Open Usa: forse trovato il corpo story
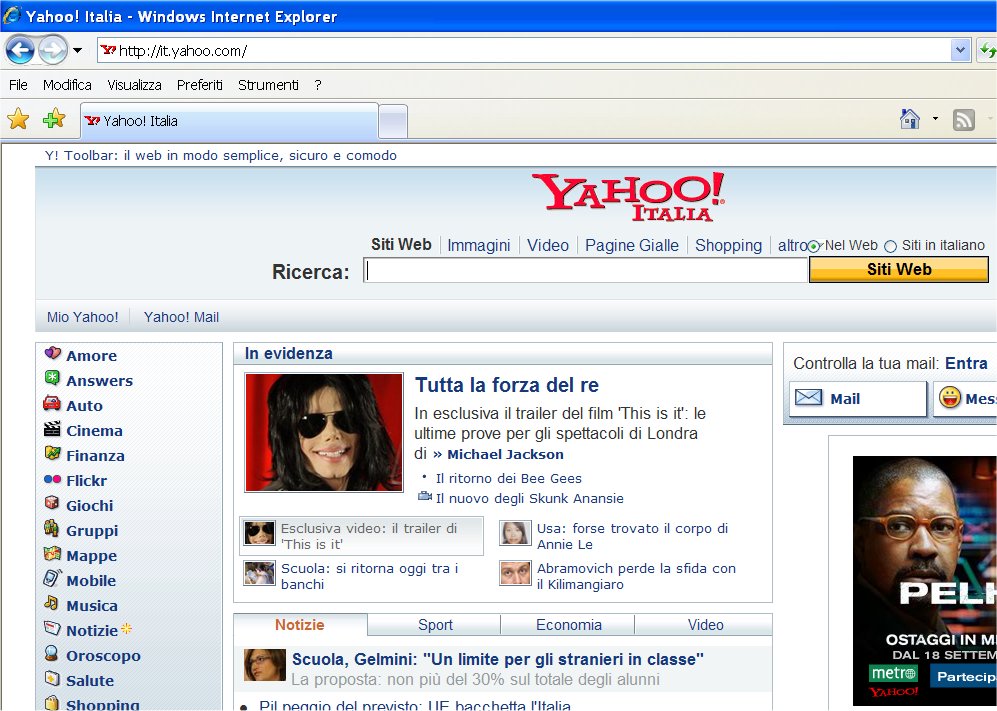This screenshot has width=997, height=711. (632, 536)
